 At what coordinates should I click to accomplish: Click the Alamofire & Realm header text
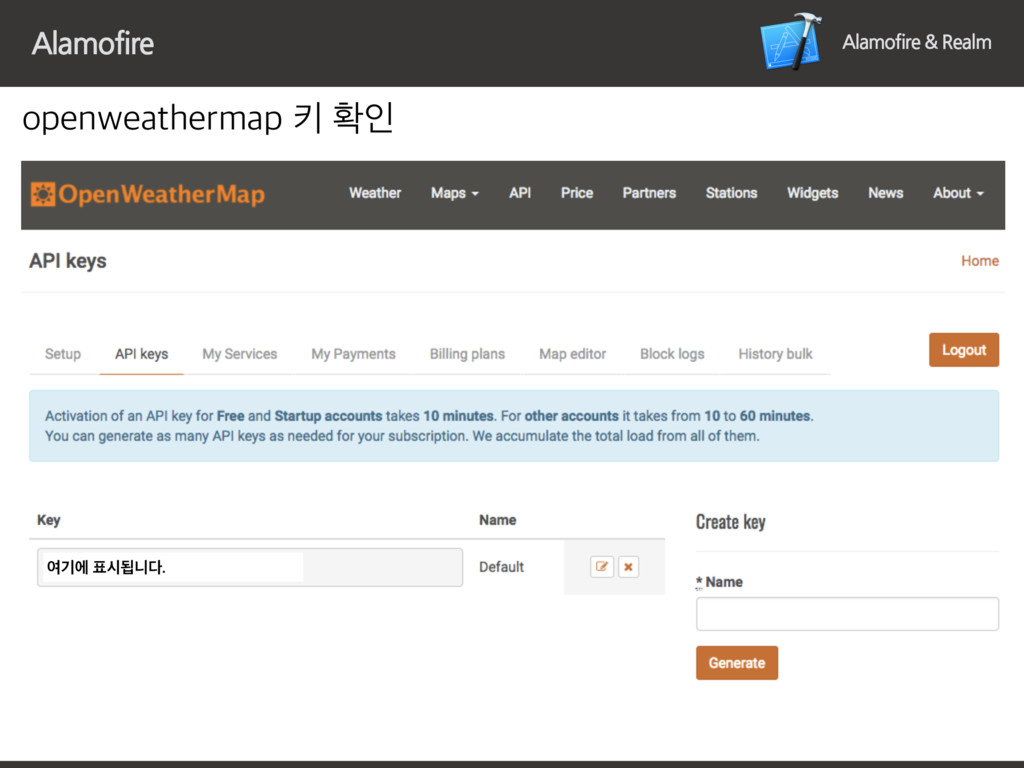tap(917, 42)
